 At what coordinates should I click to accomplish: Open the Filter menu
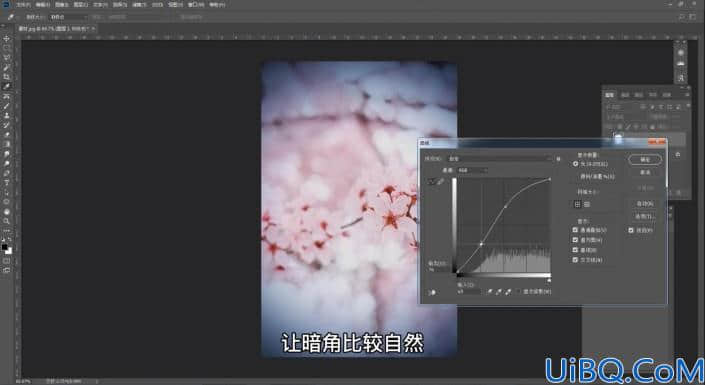[x=140, y=4]
